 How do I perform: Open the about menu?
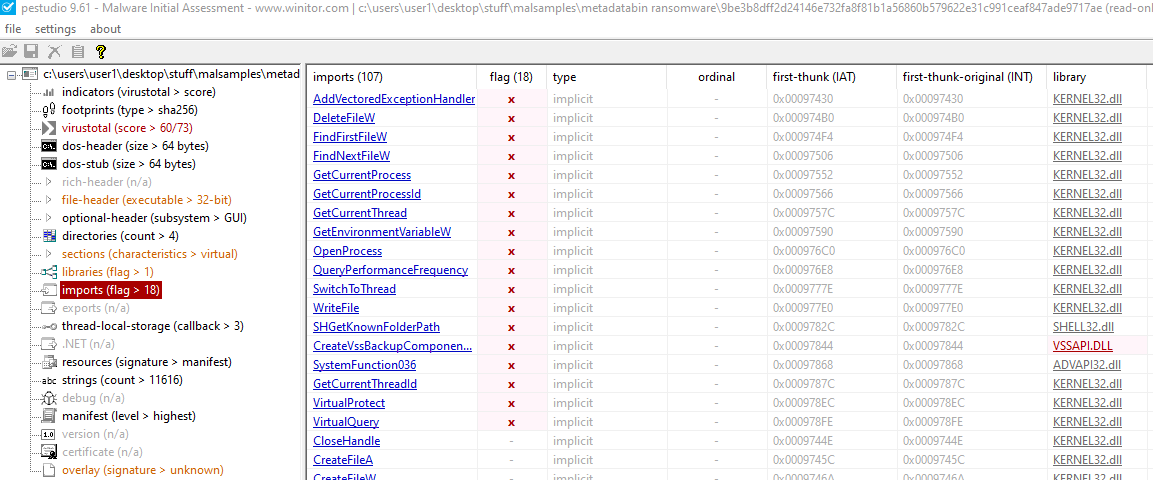(106, 29)
